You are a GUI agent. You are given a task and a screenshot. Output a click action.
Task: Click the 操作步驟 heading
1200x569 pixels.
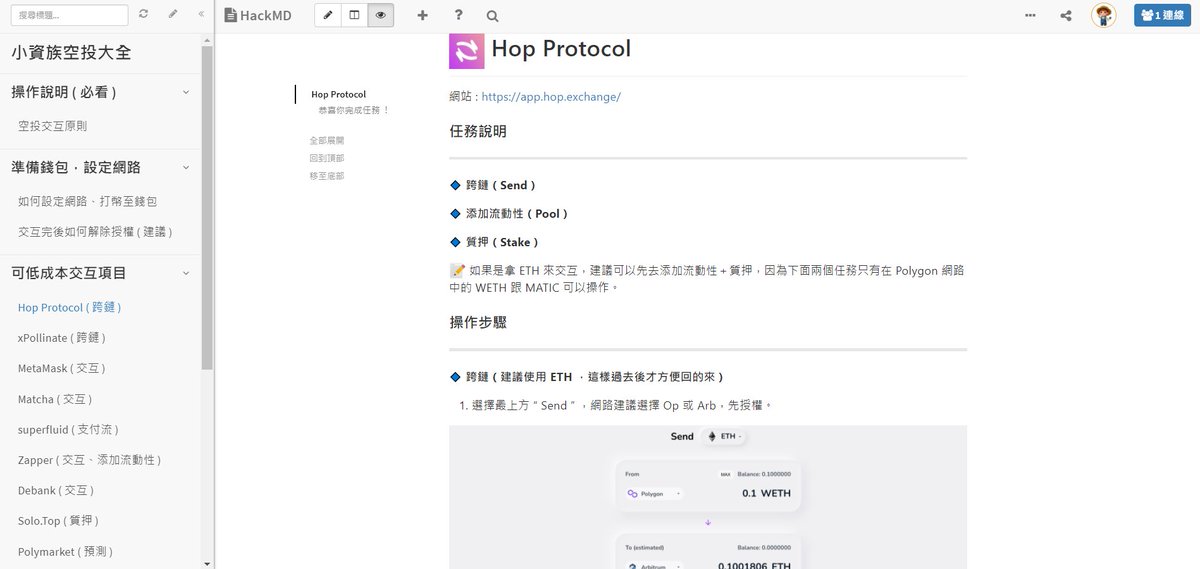[x=478, y=323]
